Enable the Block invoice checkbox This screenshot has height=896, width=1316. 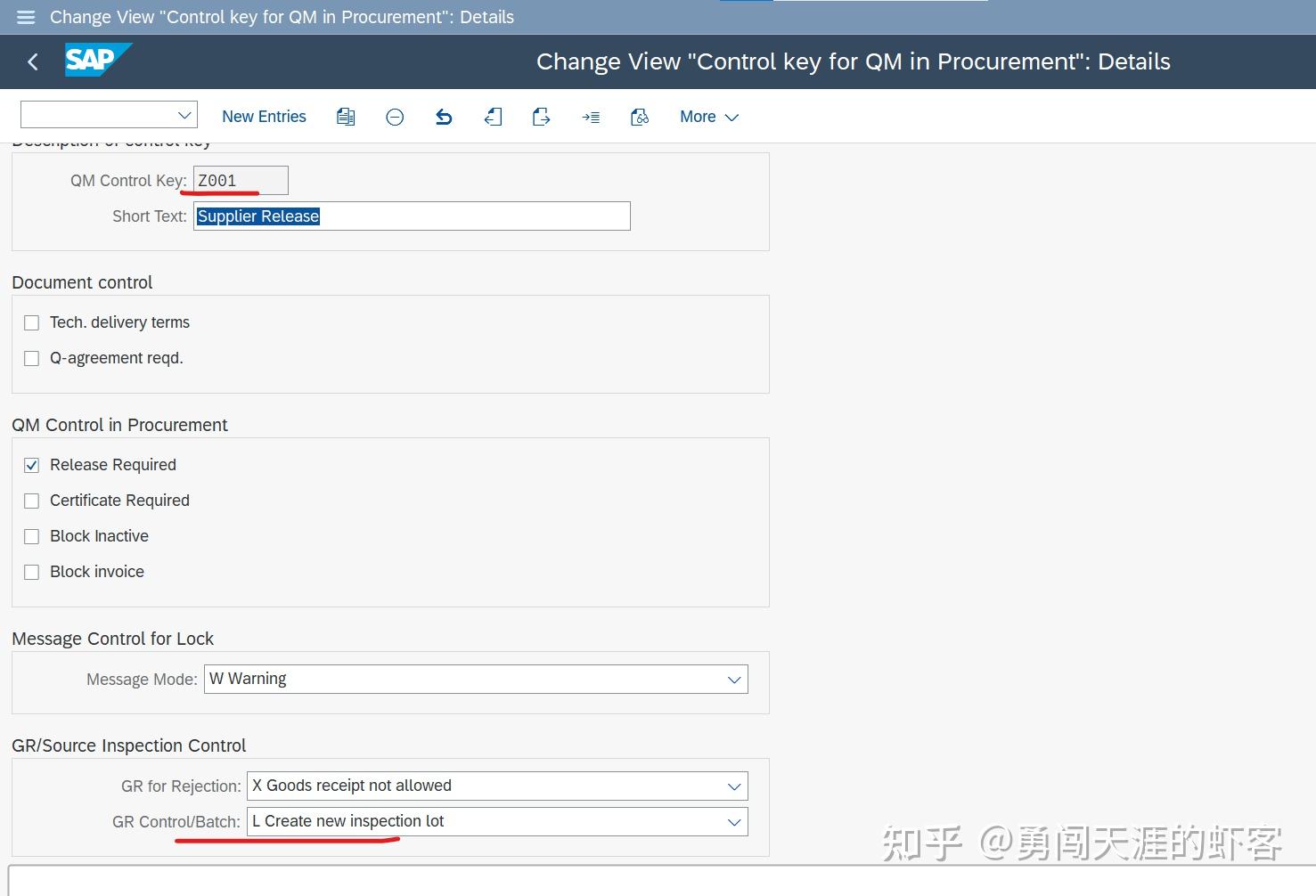(x=31, y=571)
